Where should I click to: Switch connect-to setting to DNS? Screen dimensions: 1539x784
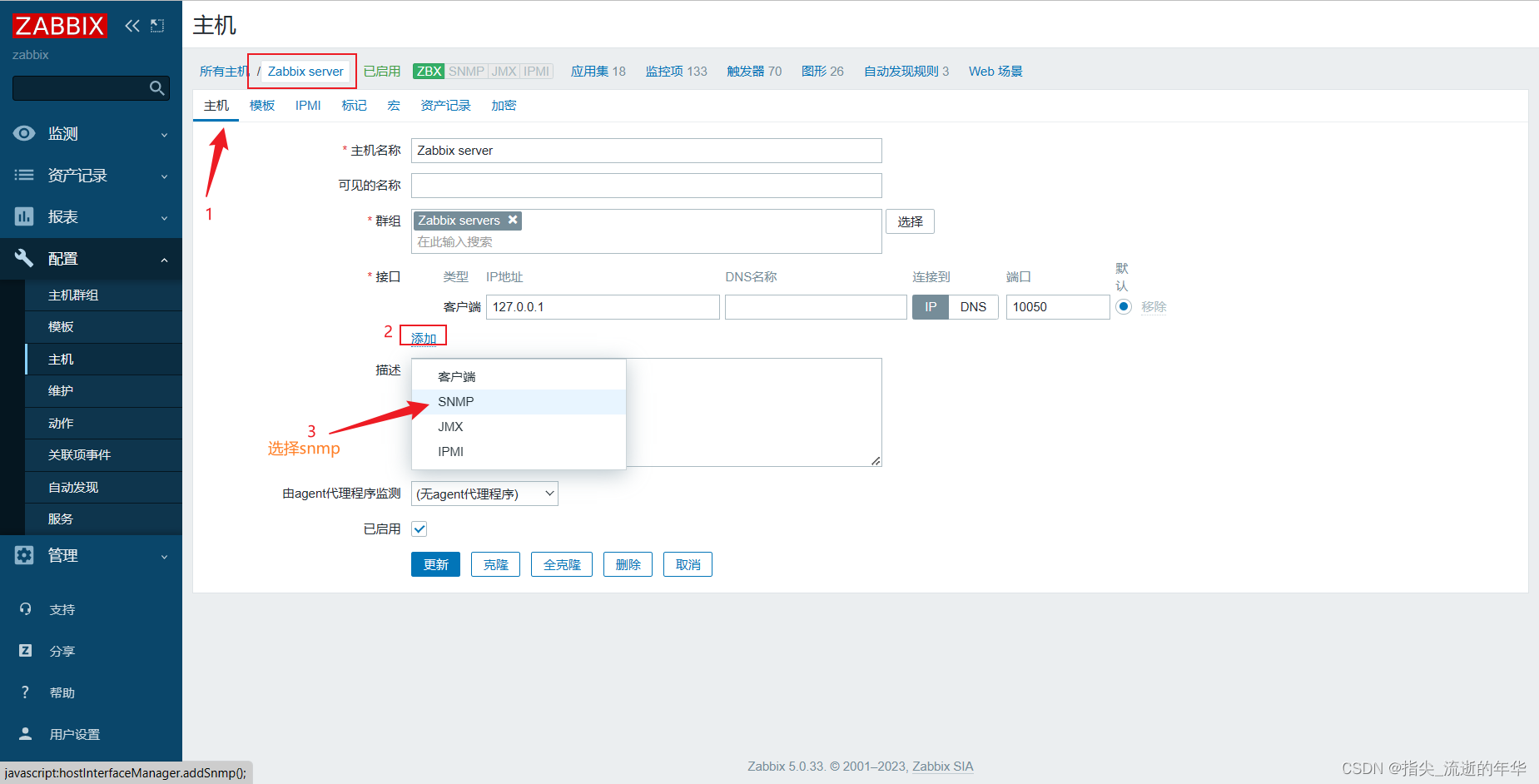[973, 307]
